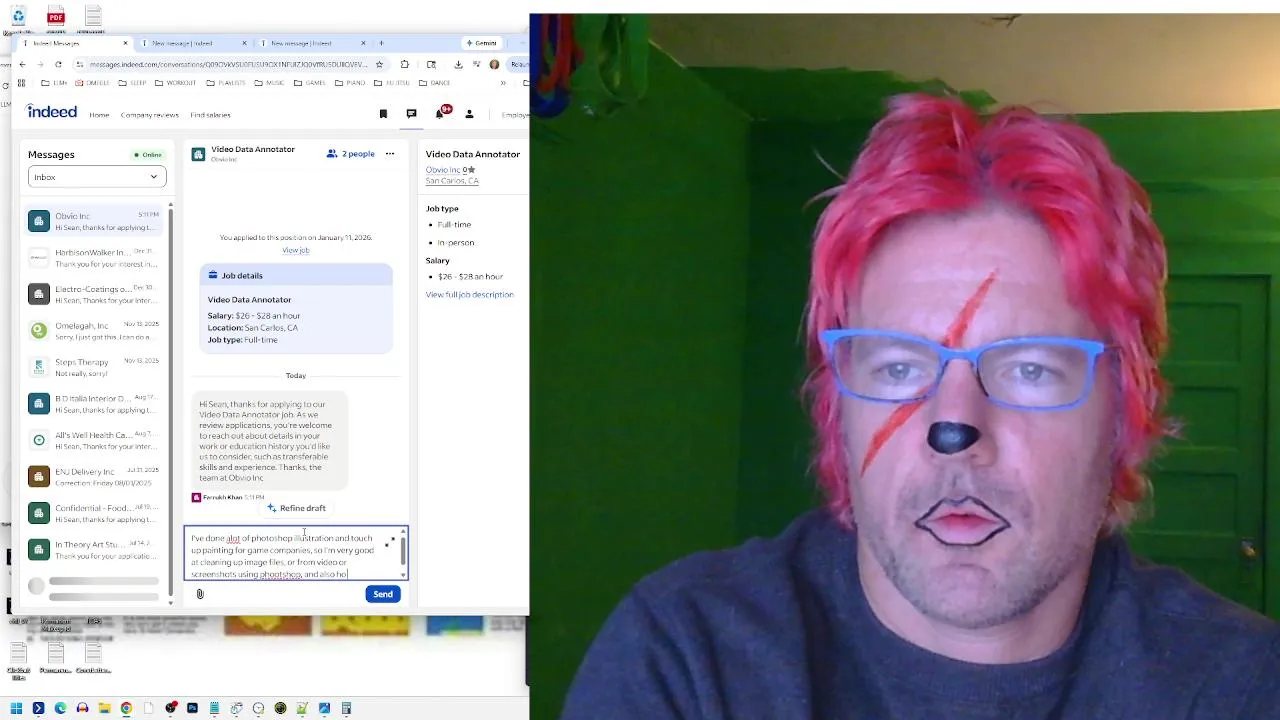
Task: Open the Obvio Inc conversation
Action: coord(94,221)
